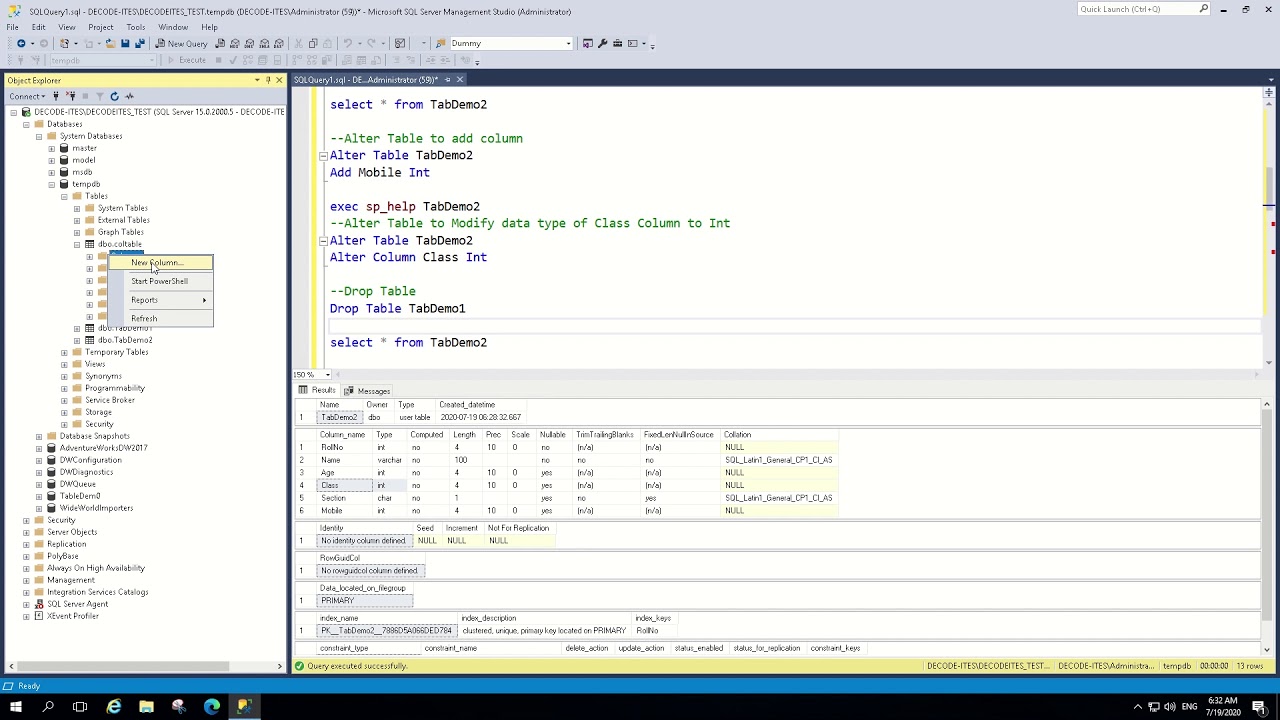Close the Object Explorer panel
Viewport: 1280px width, 720px height.
[279, 80]
